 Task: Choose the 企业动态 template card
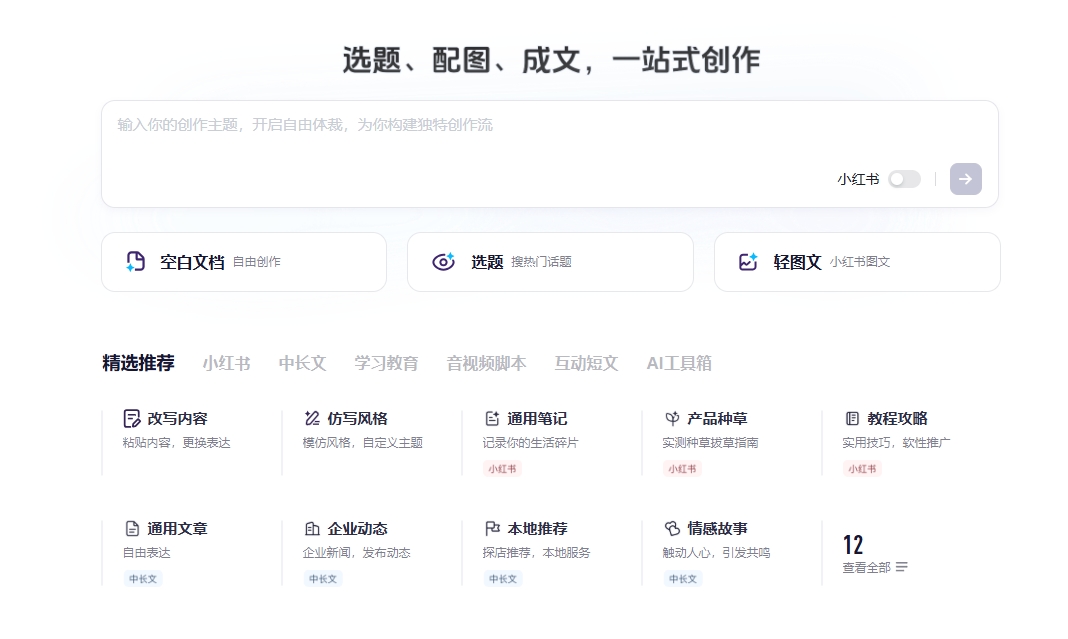click(357, 529)
